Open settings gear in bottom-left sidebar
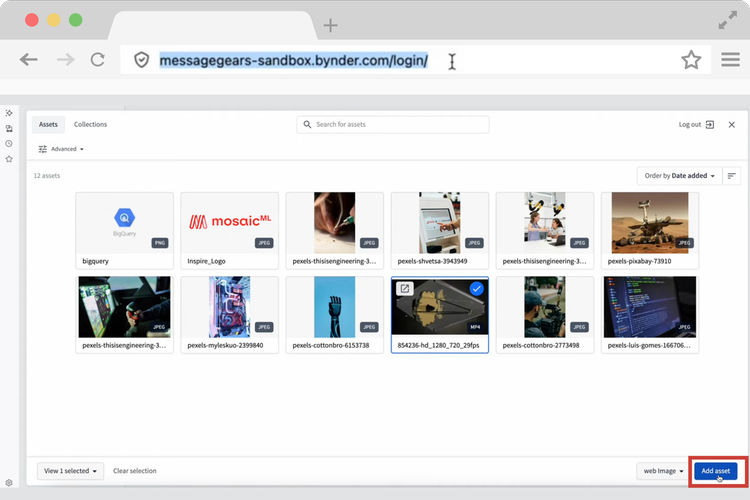 9,483
